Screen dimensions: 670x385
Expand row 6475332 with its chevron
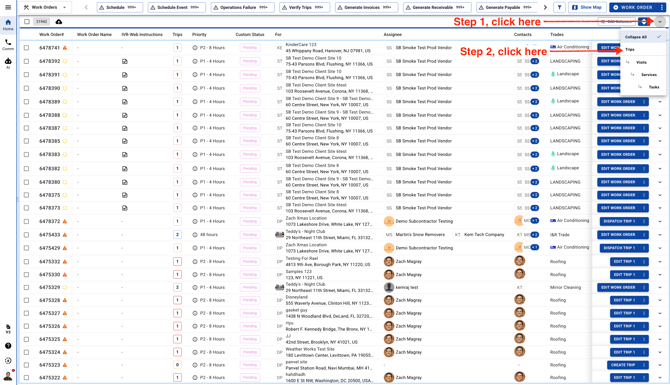(x=660, y=262)
